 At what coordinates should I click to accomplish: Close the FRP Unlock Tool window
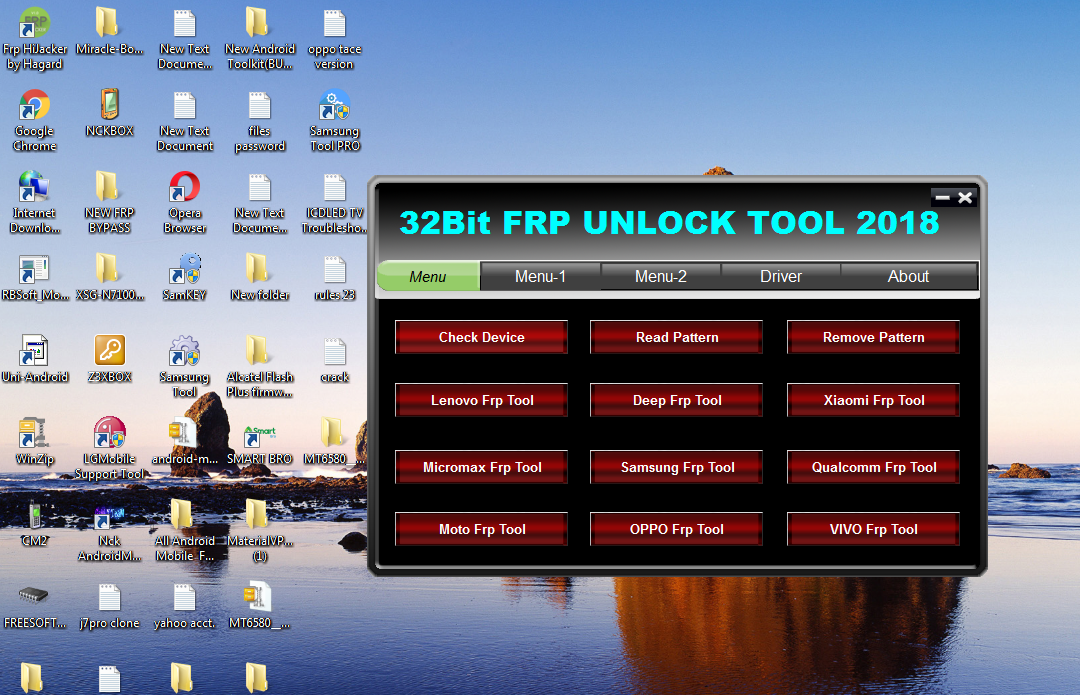point(965,198)
